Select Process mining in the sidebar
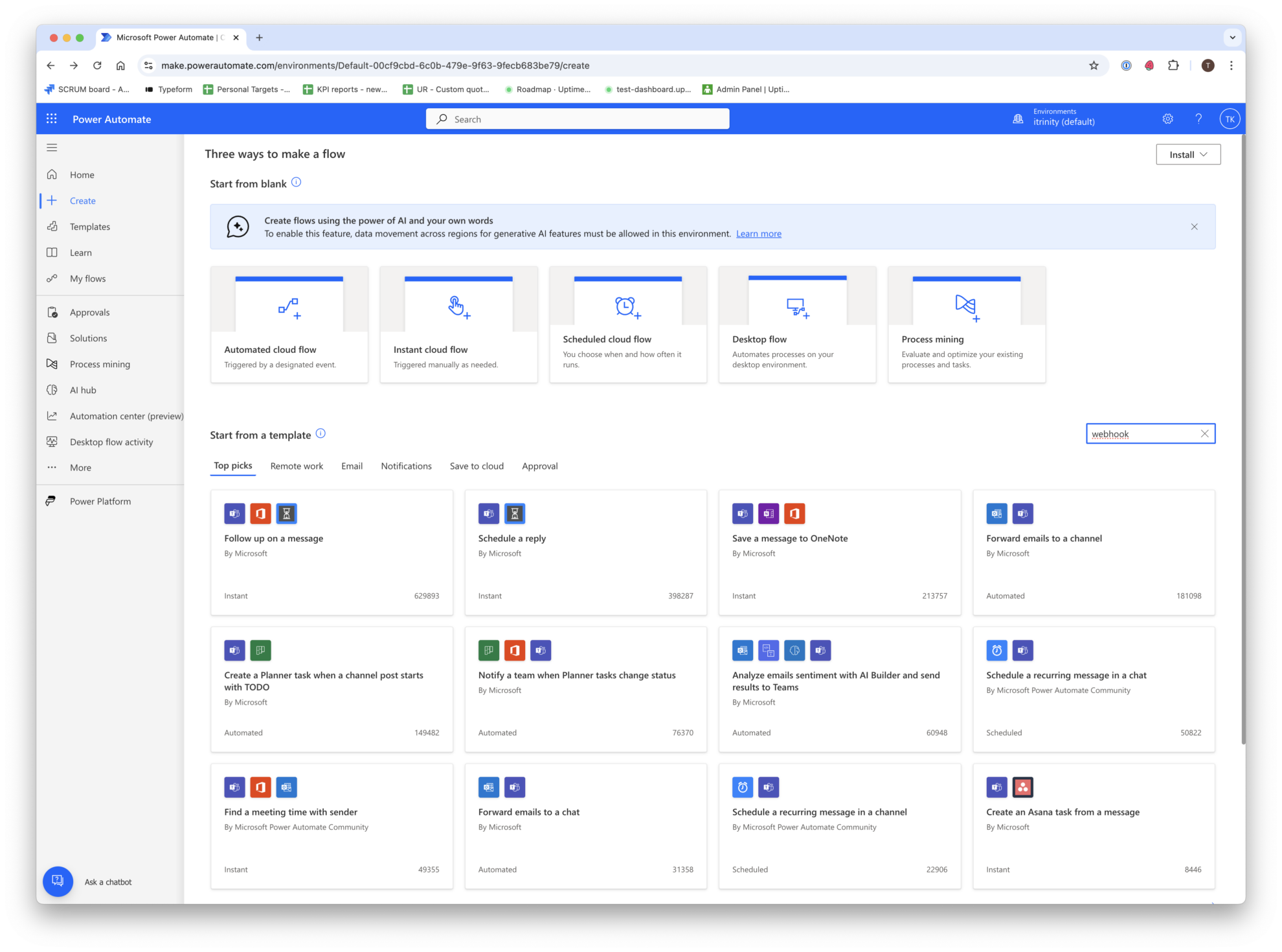 click(99, 363)
